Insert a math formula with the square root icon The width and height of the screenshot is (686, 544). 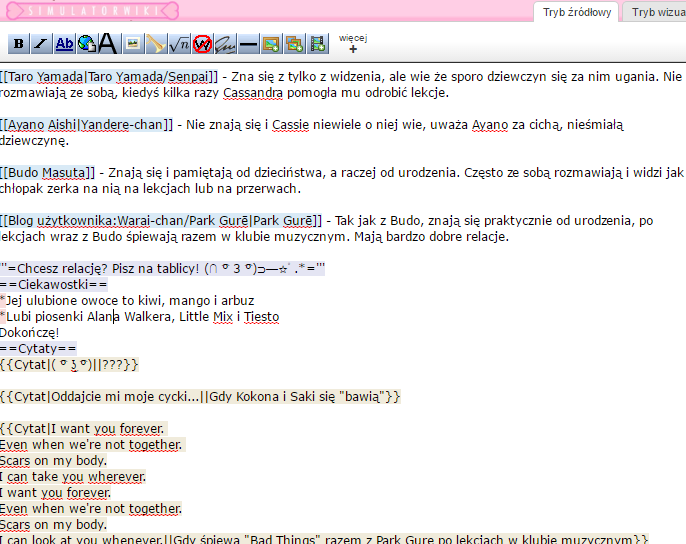click(x=179, y=44)
